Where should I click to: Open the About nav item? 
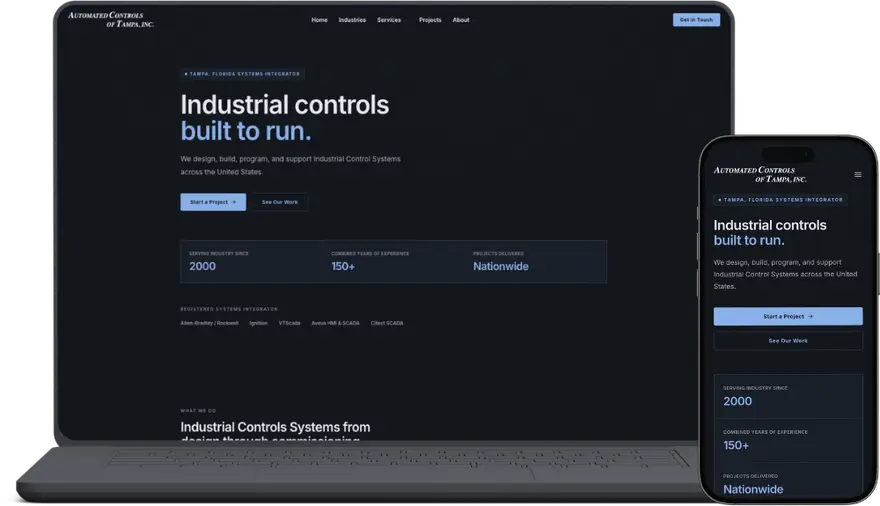(x=461, y=20)
